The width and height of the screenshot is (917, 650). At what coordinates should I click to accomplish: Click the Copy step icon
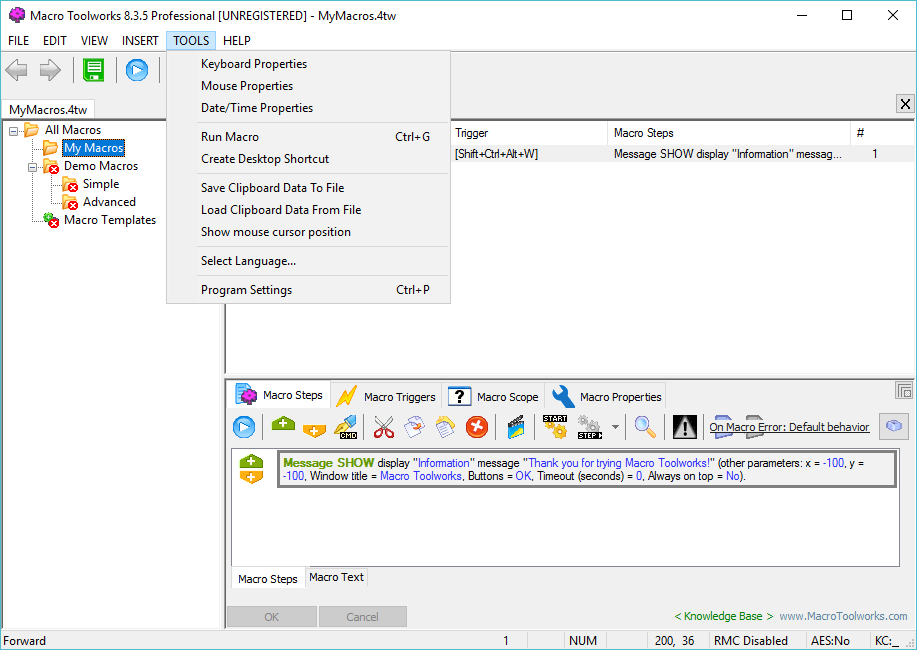[415, 427]
